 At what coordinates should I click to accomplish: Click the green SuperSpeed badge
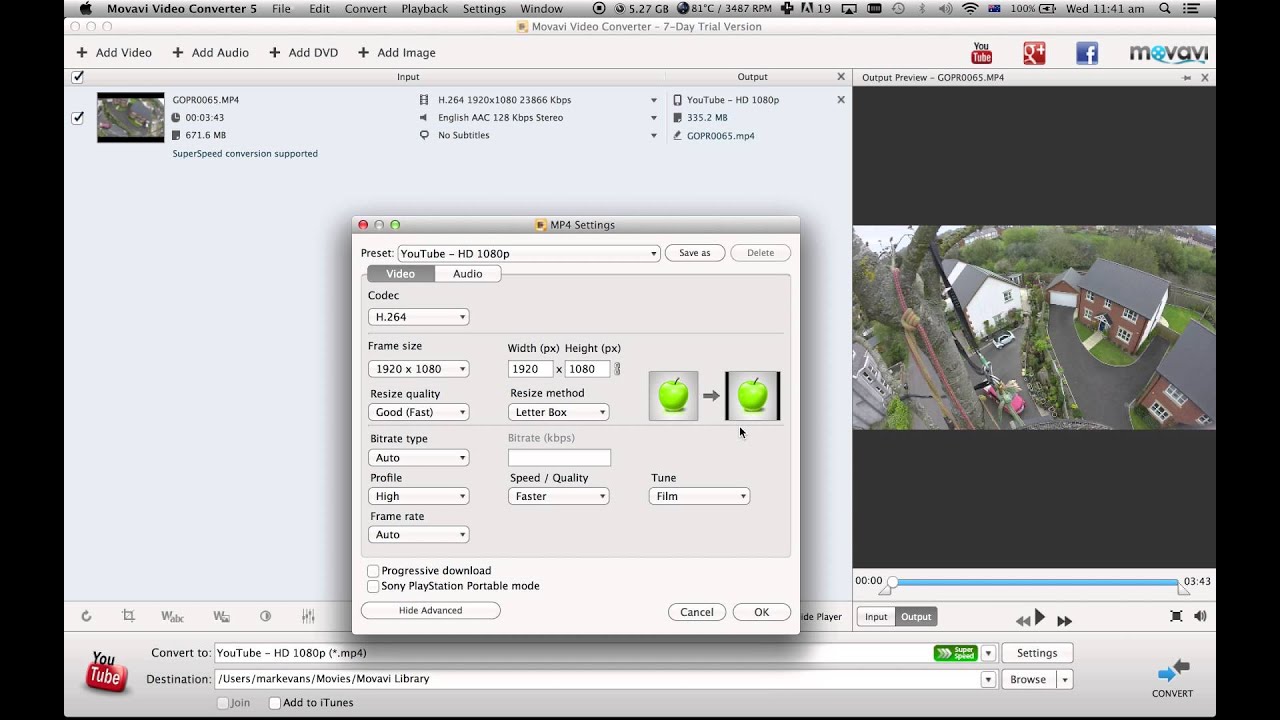pyautogui.click(x=955, y=653)
